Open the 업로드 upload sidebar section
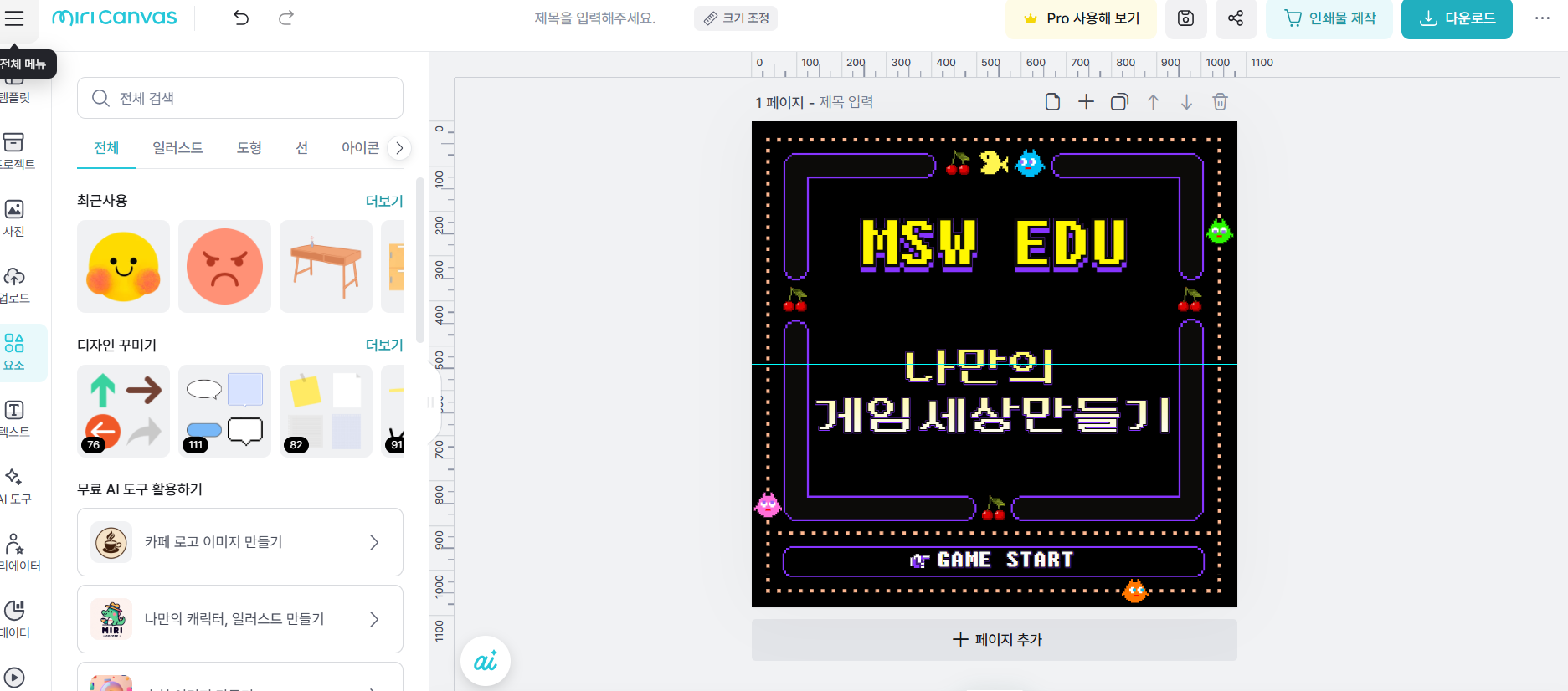The width and height of the screenshot is (1568, 691). pyautogui.click(x=15, y=284)
